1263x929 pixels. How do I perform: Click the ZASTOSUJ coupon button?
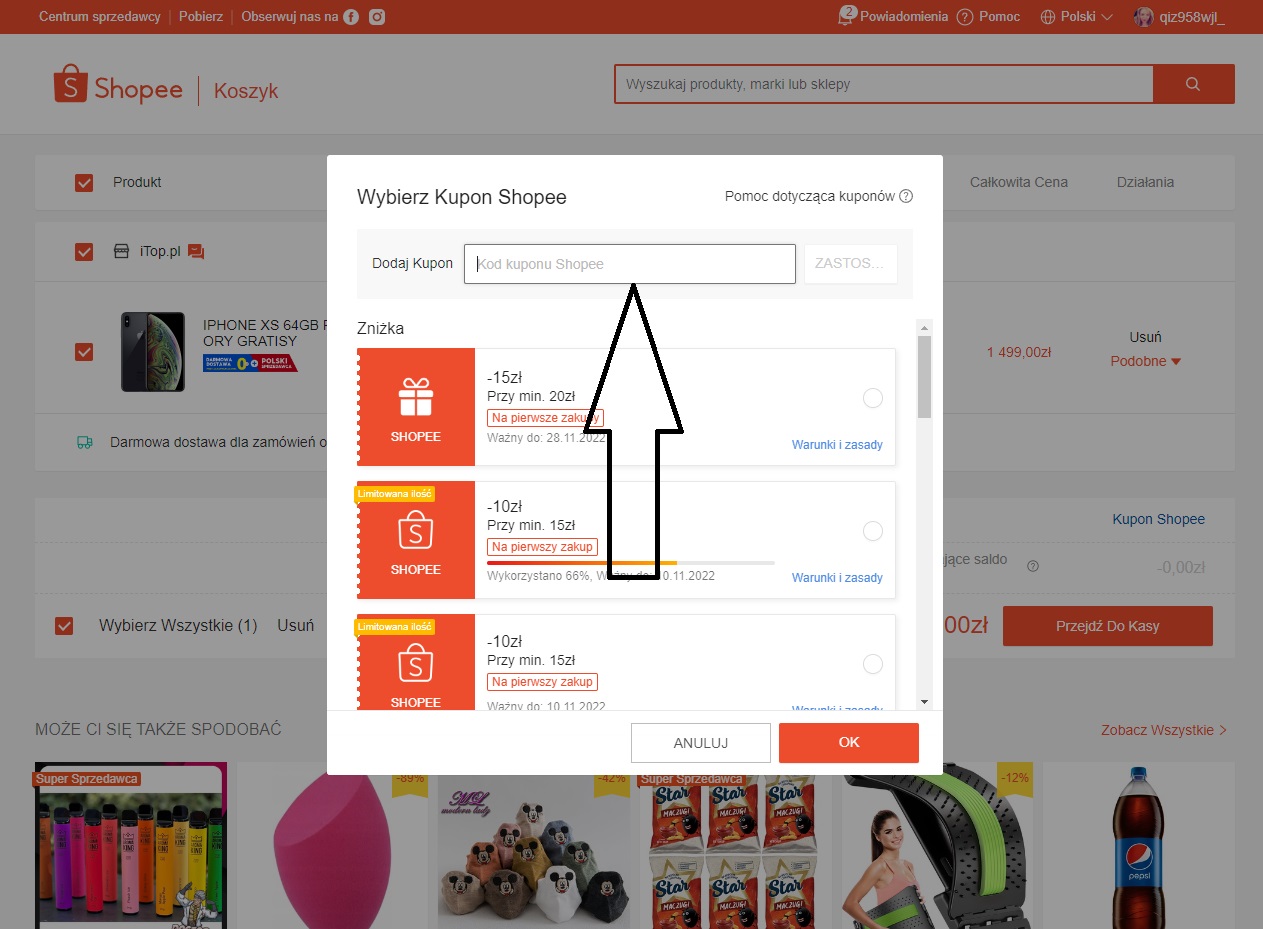click(850, 264)
